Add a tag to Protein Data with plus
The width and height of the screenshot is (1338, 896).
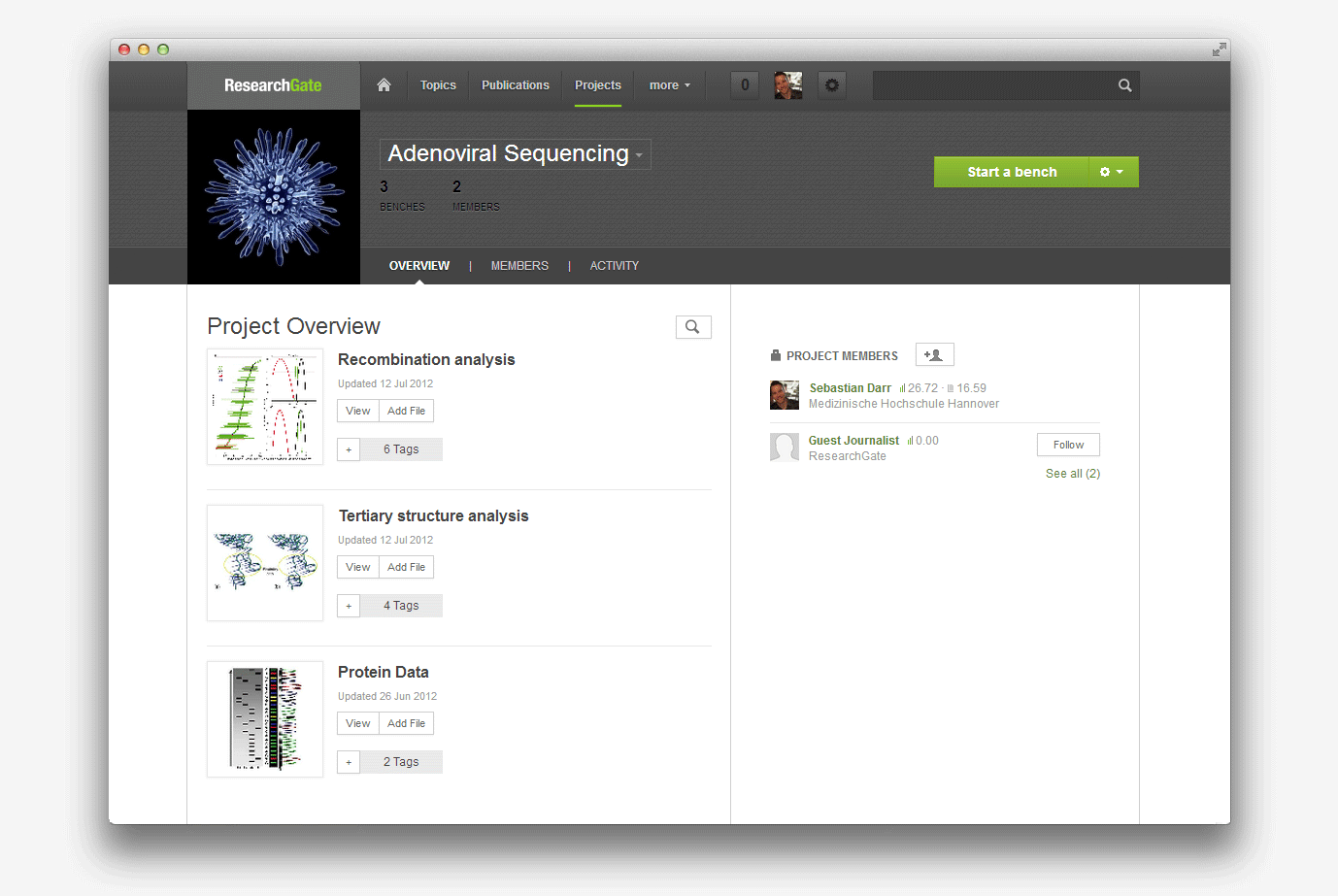pyautogui.click(x=349, y=762)
